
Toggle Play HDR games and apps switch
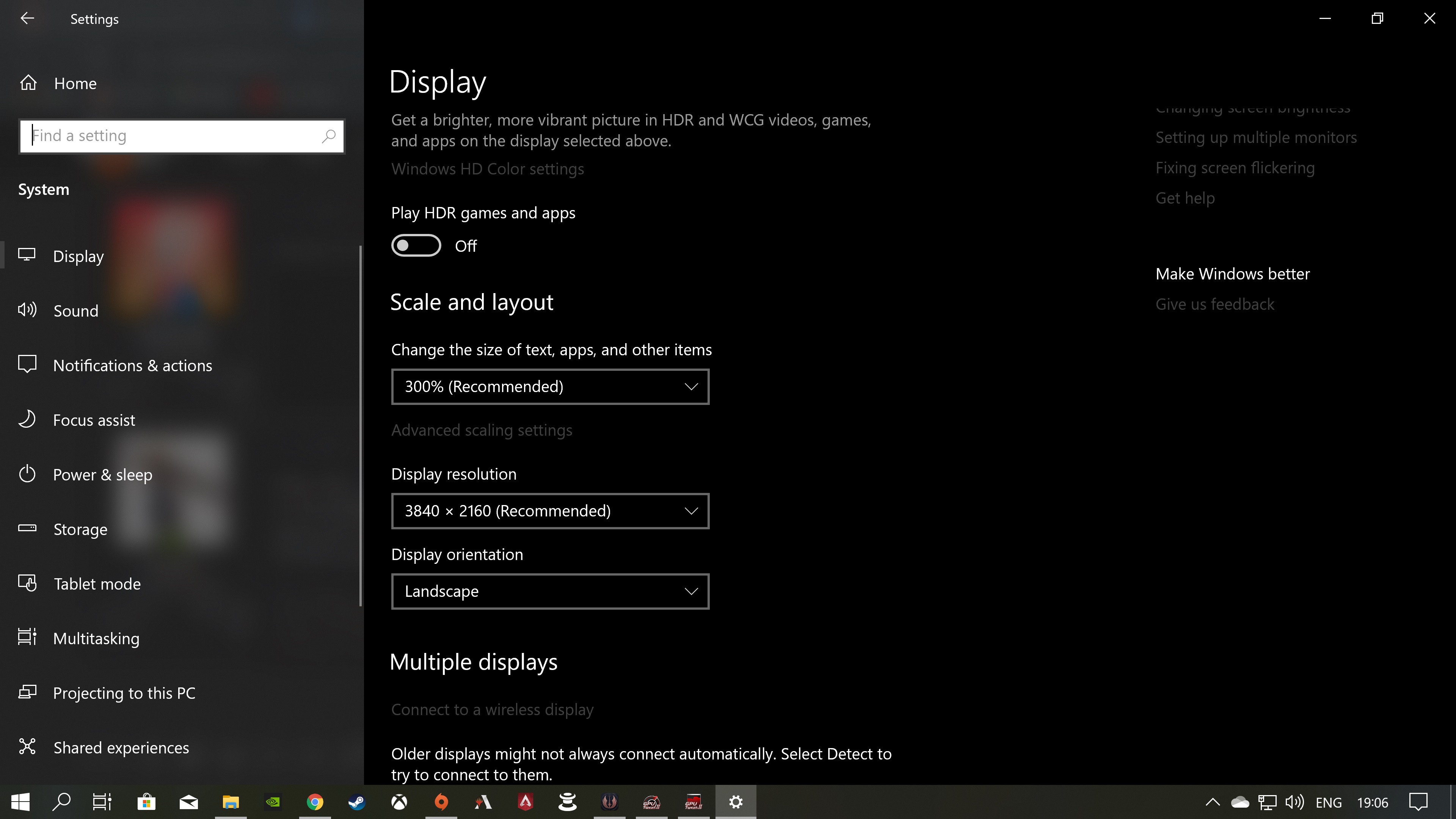pyautogui.click(x=416, y=245)
